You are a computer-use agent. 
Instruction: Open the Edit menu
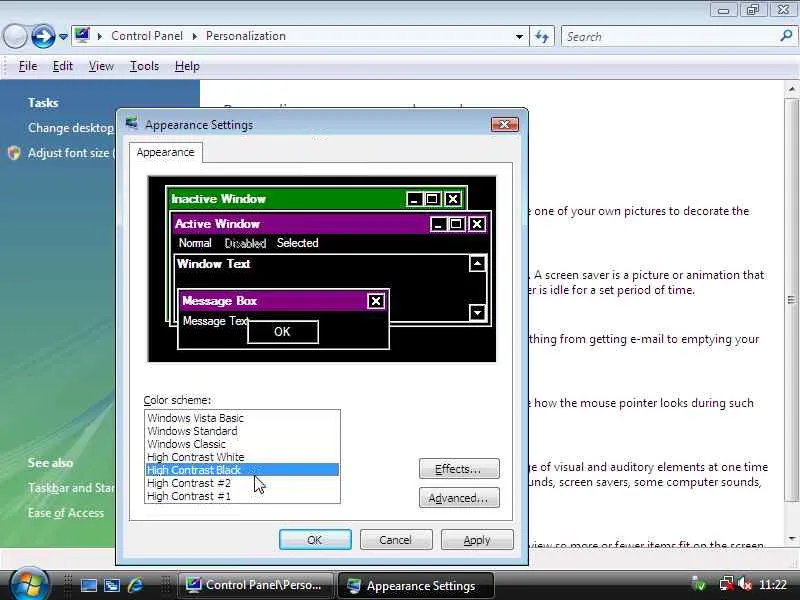pos(62,66)
